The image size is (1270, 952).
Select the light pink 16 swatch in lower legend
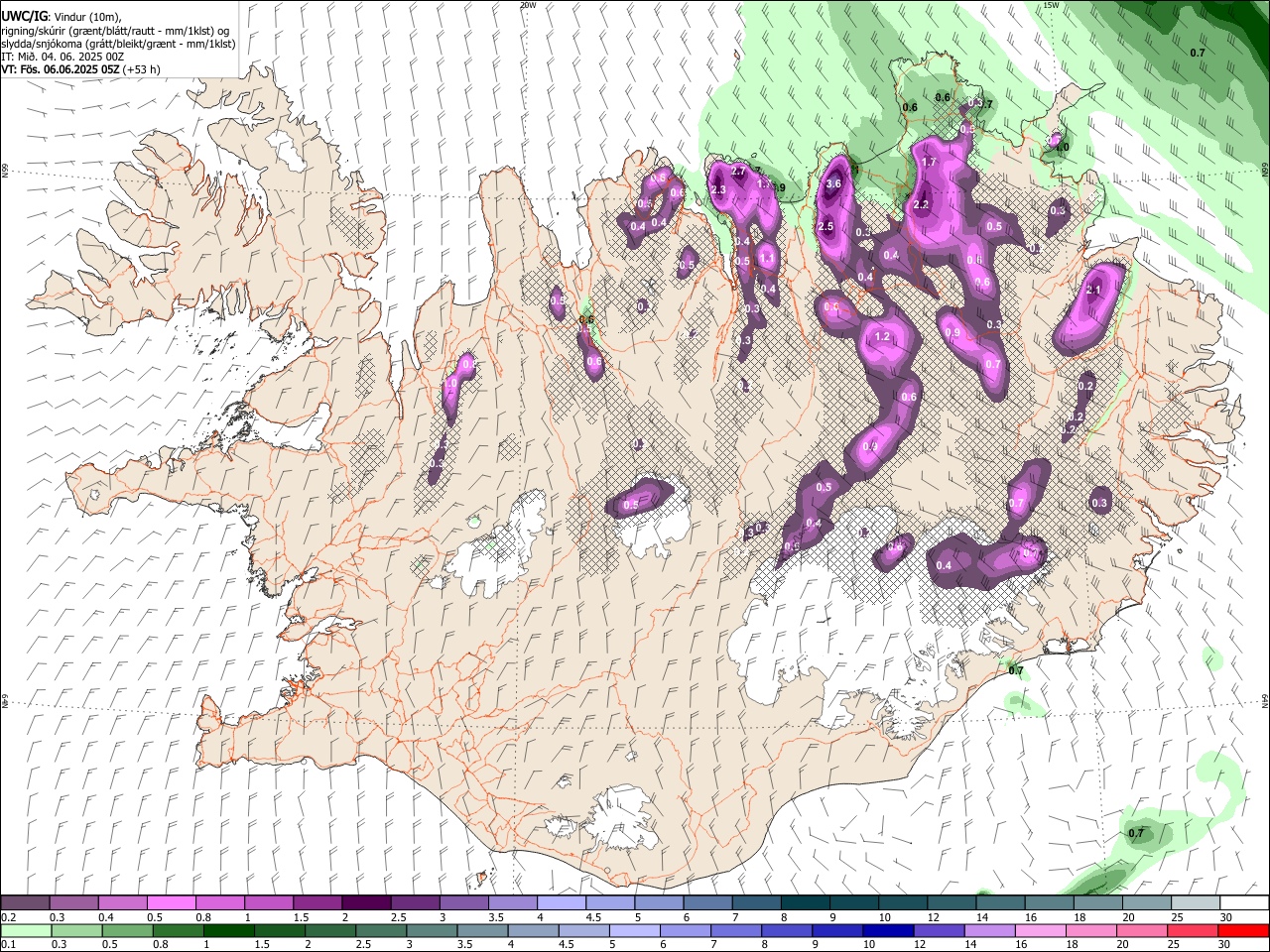1041,930
